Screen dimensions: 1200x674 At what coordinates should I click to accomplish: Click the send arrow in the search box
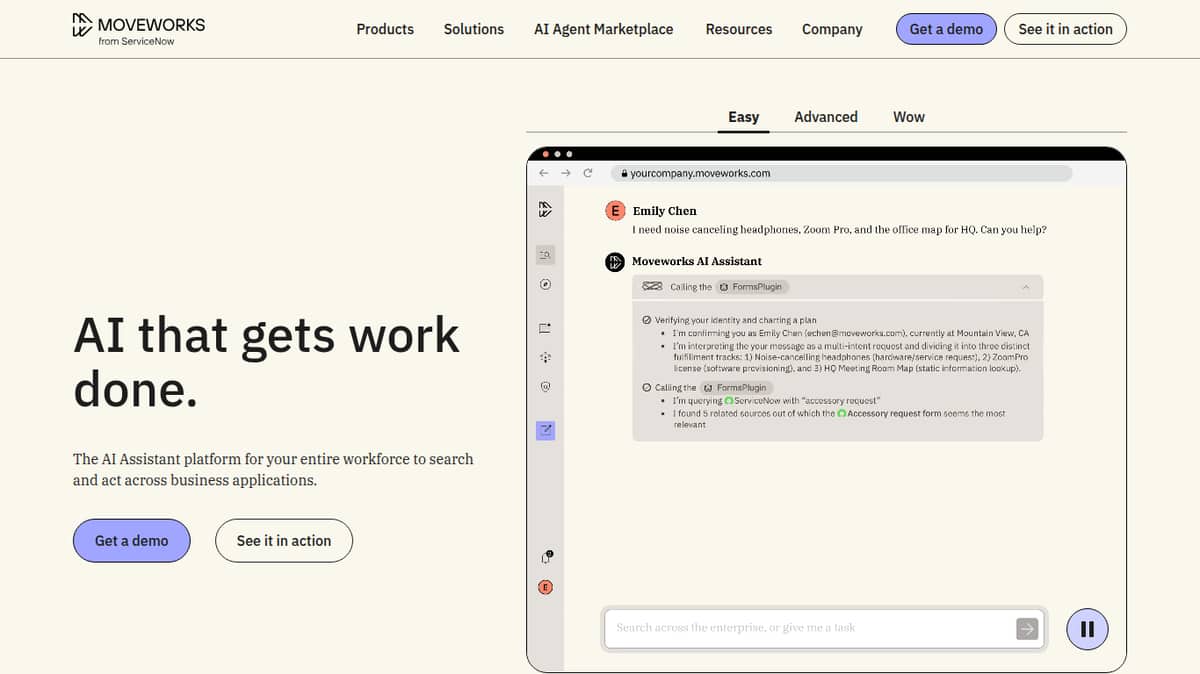(x=1027, y=628)
